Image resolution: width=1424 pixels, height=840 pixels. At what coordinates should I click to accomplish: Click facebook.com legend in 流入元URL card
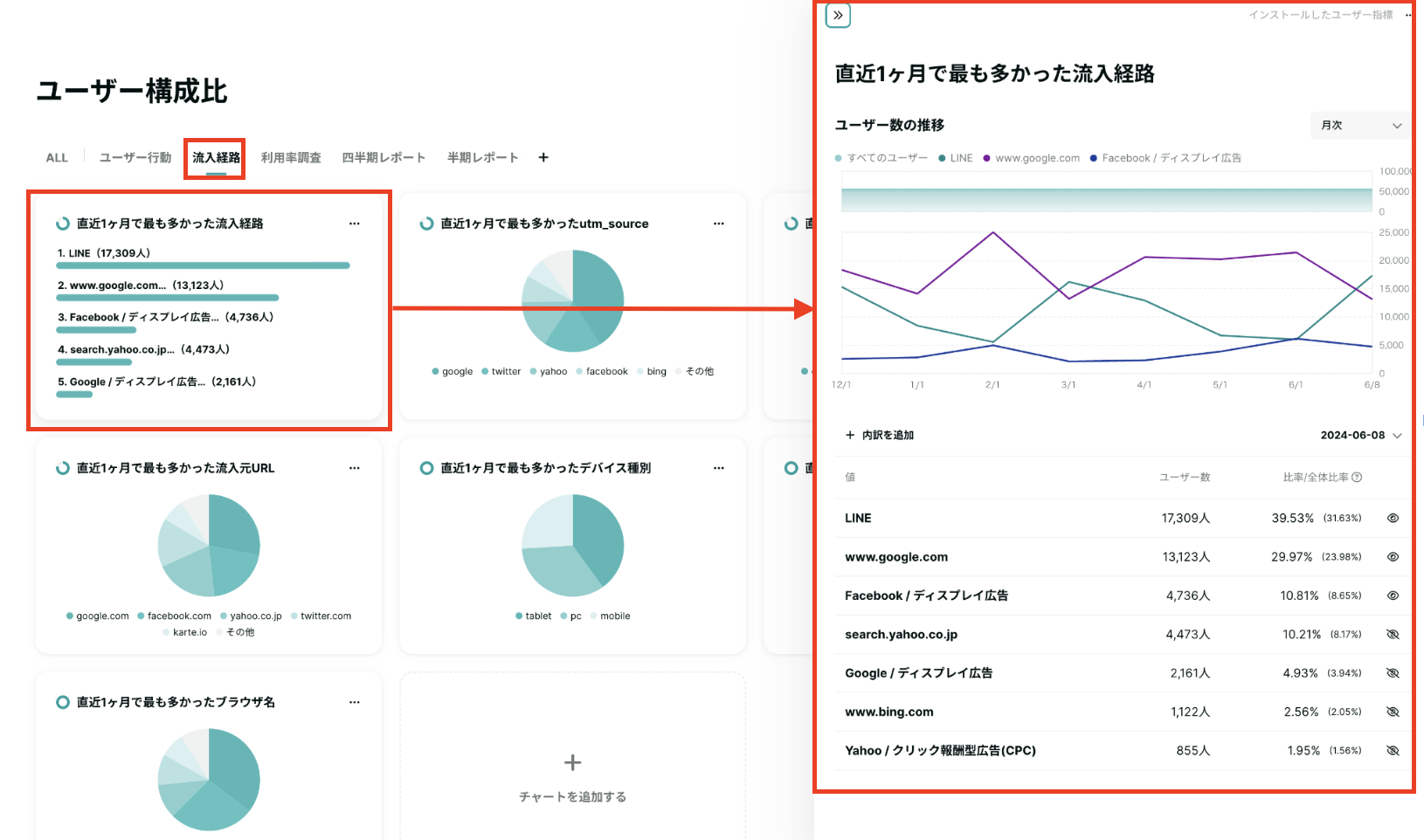(x=175, y=616)
